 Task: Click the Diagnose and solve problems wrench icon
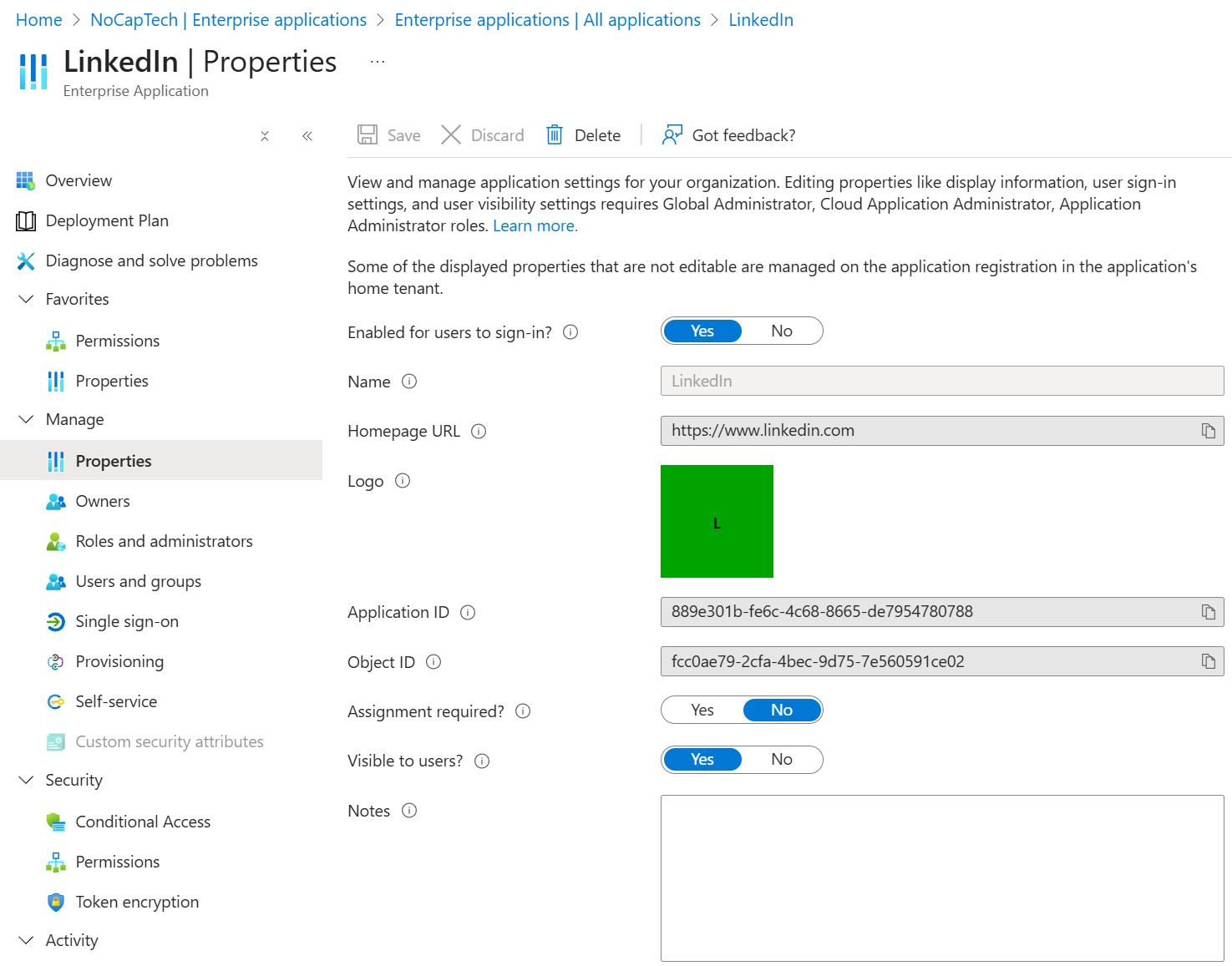[26, 260]
